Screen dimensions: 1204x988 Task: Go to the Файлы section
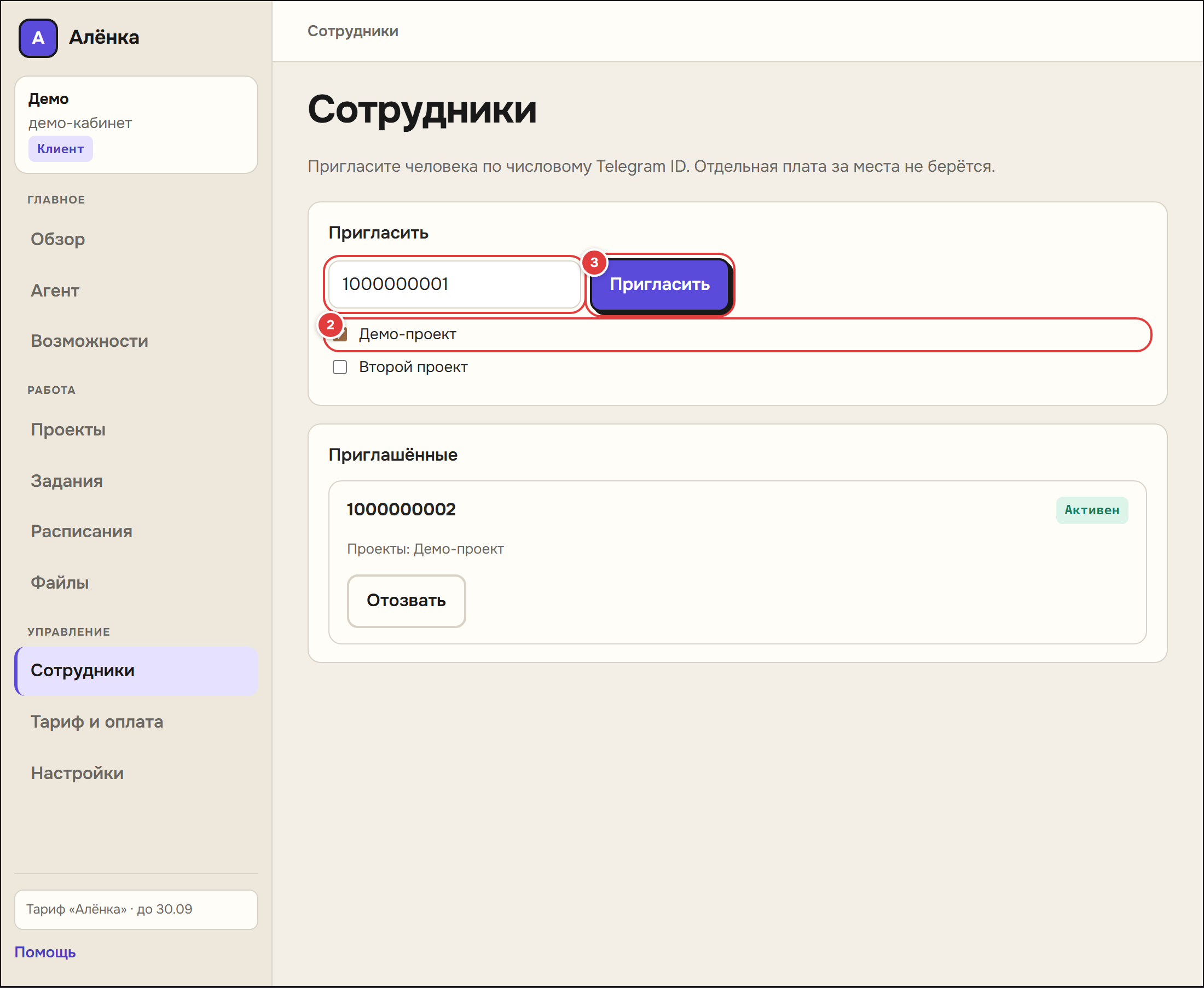(60, 583)
